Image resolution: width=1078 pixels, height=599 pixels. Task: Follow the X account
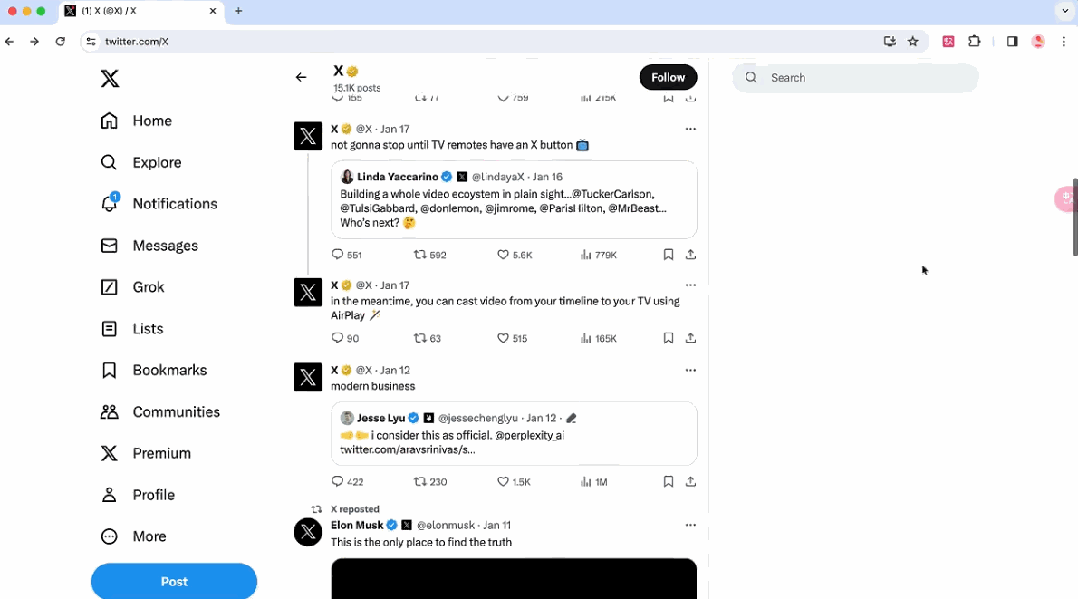[x=668, y=78]
